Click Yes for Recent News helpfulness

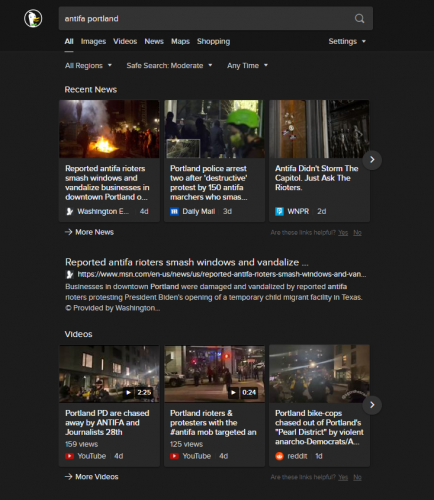(x=343, y=233)
